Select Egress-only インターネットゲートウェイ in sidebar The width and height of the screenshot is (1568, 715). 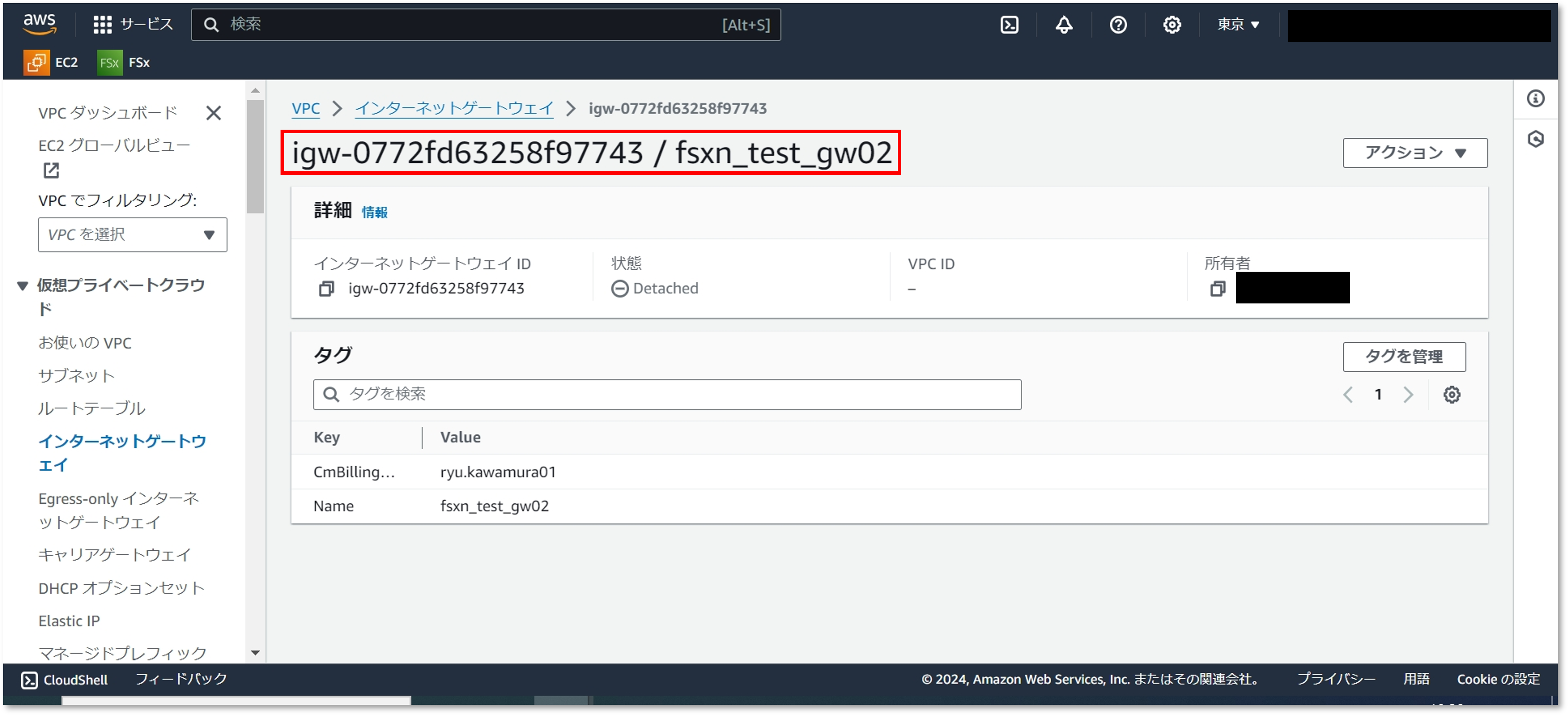[119, 510]
